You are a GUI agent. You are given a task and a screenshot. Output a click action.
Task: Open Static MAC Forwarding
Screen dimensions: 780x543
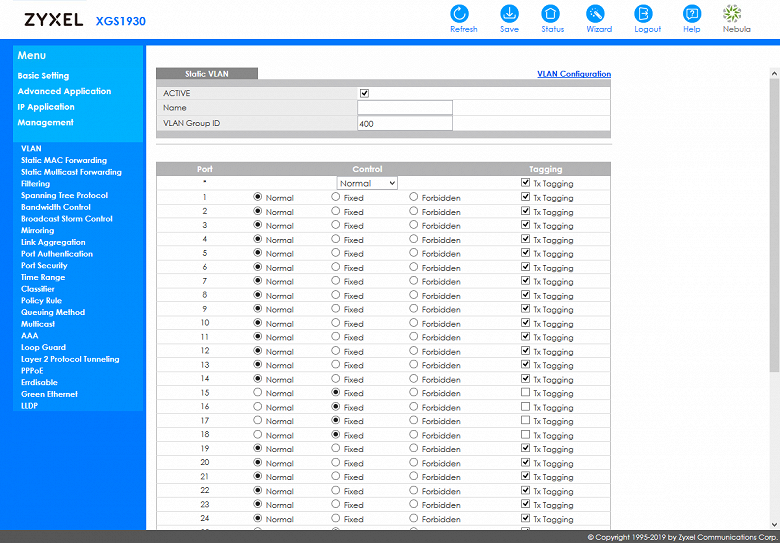click(64, 160)
